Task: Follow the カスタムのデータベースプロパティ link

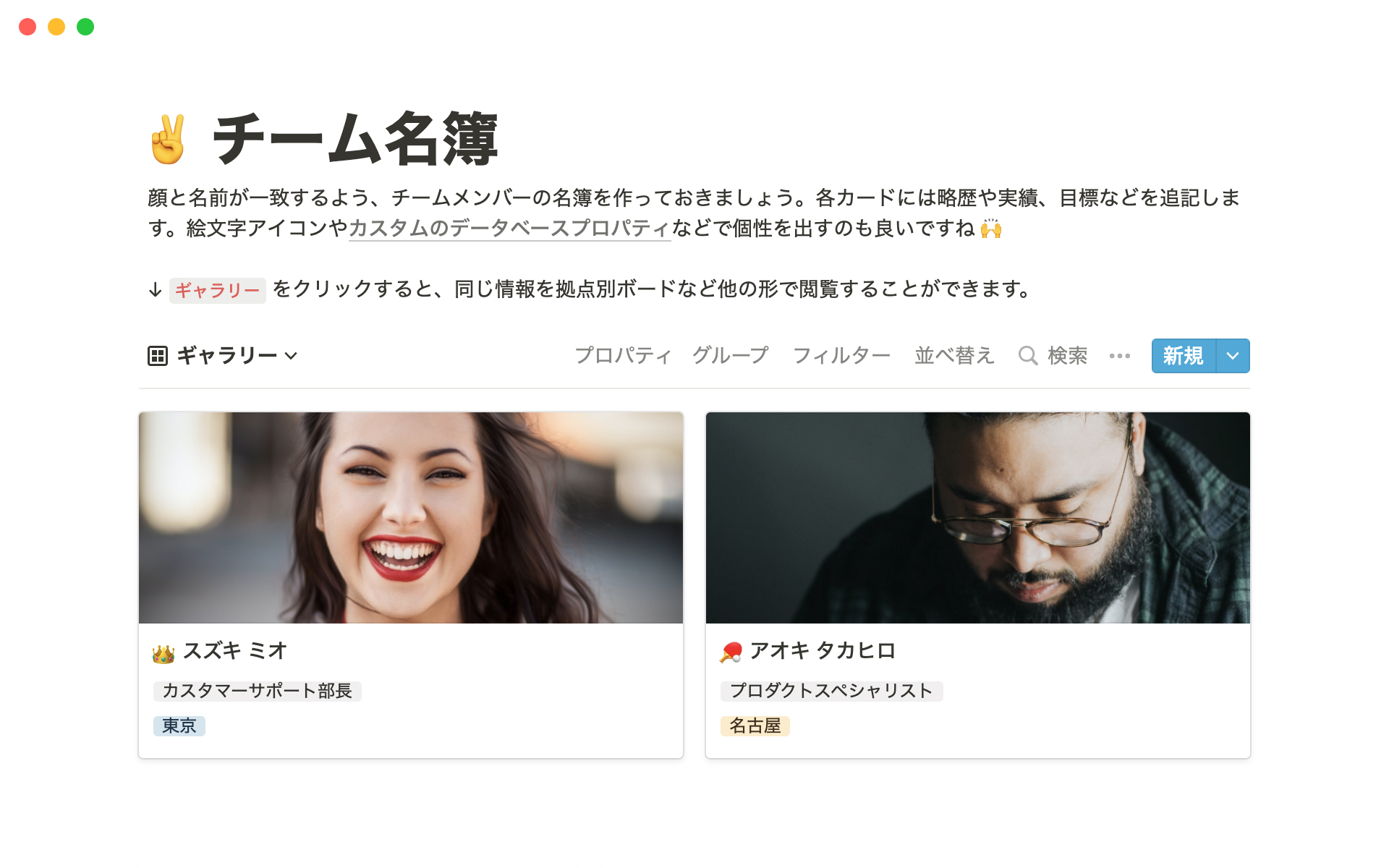Action: (x=509, y=229)
